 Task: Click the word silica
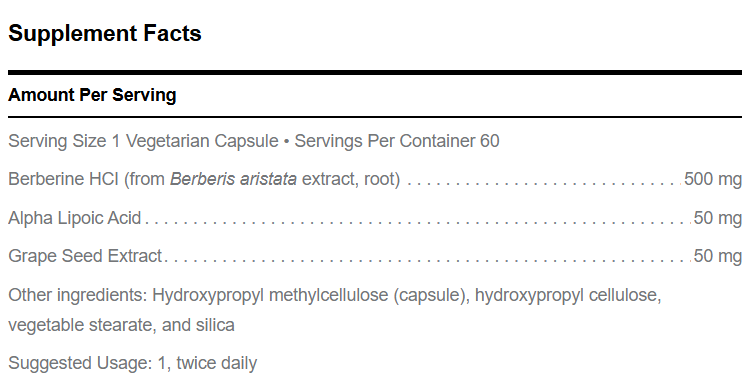(215, 325)
